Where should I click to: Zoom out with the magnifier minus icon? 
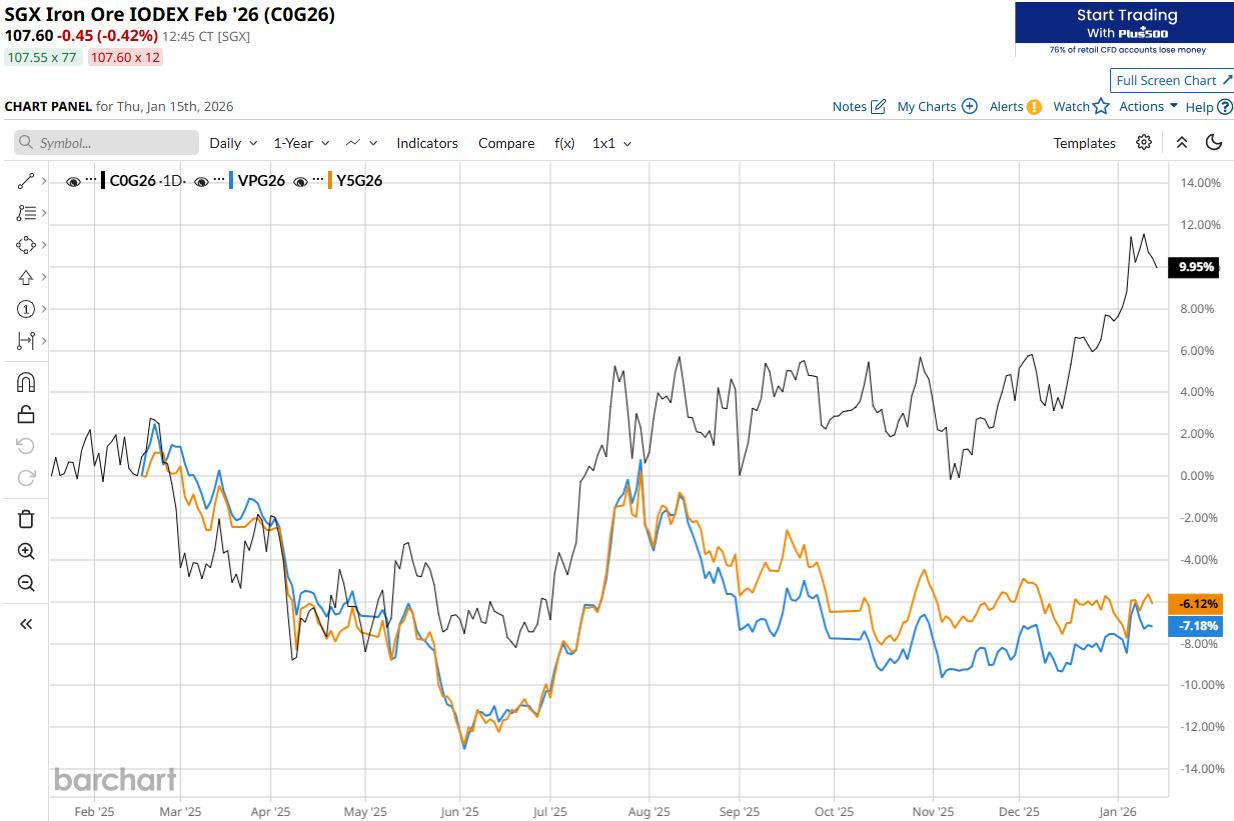tap(26, 584)
